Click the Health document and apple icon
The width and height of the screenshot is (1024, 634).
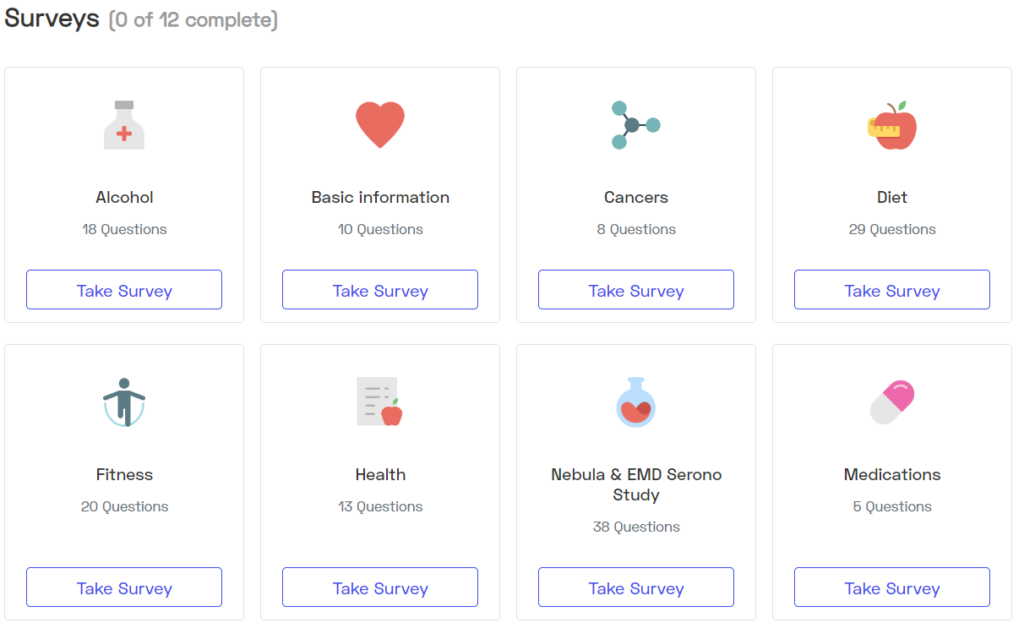379,402
